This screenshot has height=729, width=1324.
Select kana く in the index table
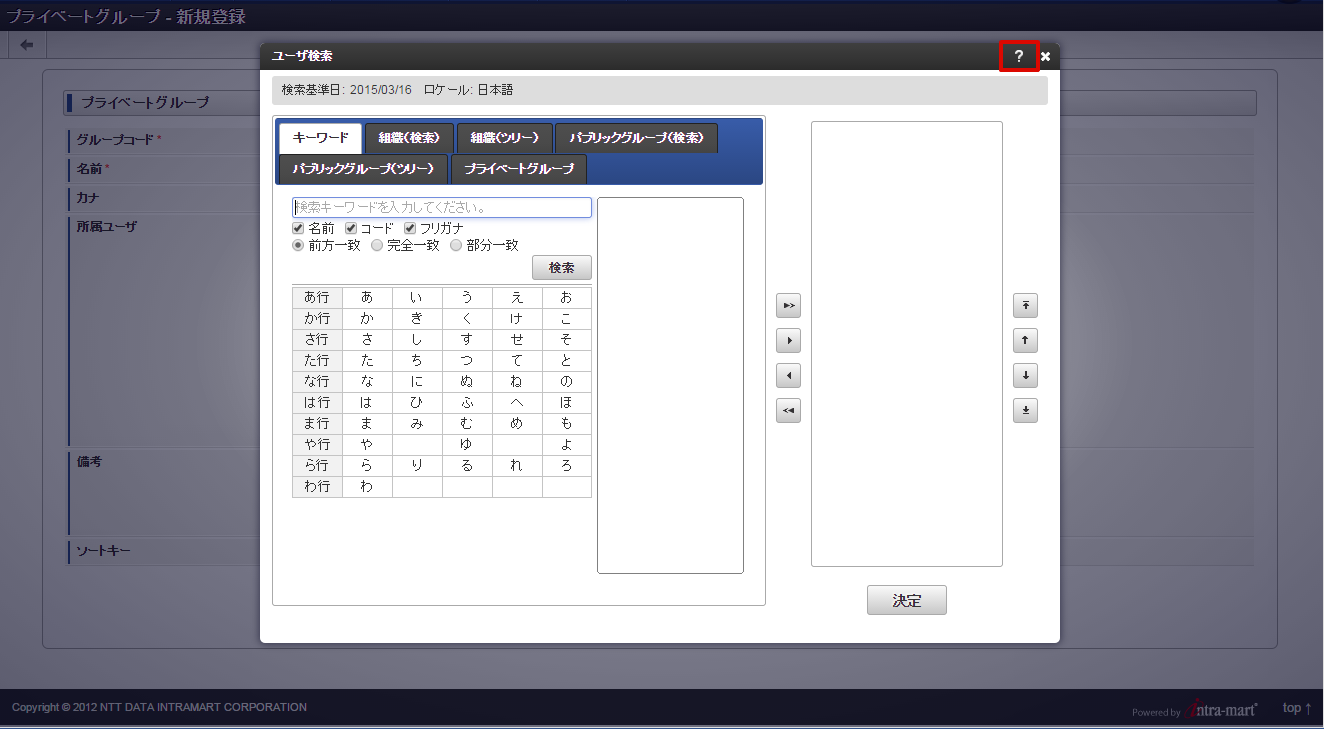pyautogui.click(x=467, y=319)
